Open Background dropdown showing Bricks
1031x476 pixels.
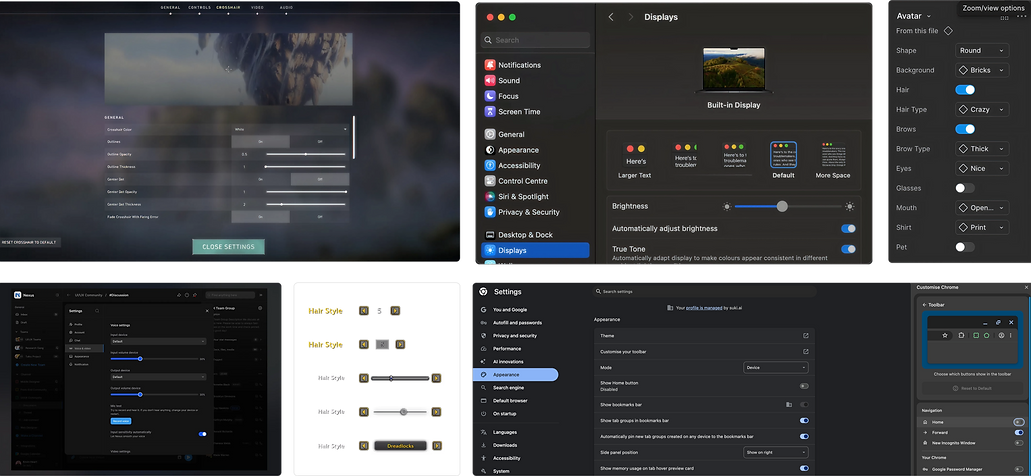(982, 70)
